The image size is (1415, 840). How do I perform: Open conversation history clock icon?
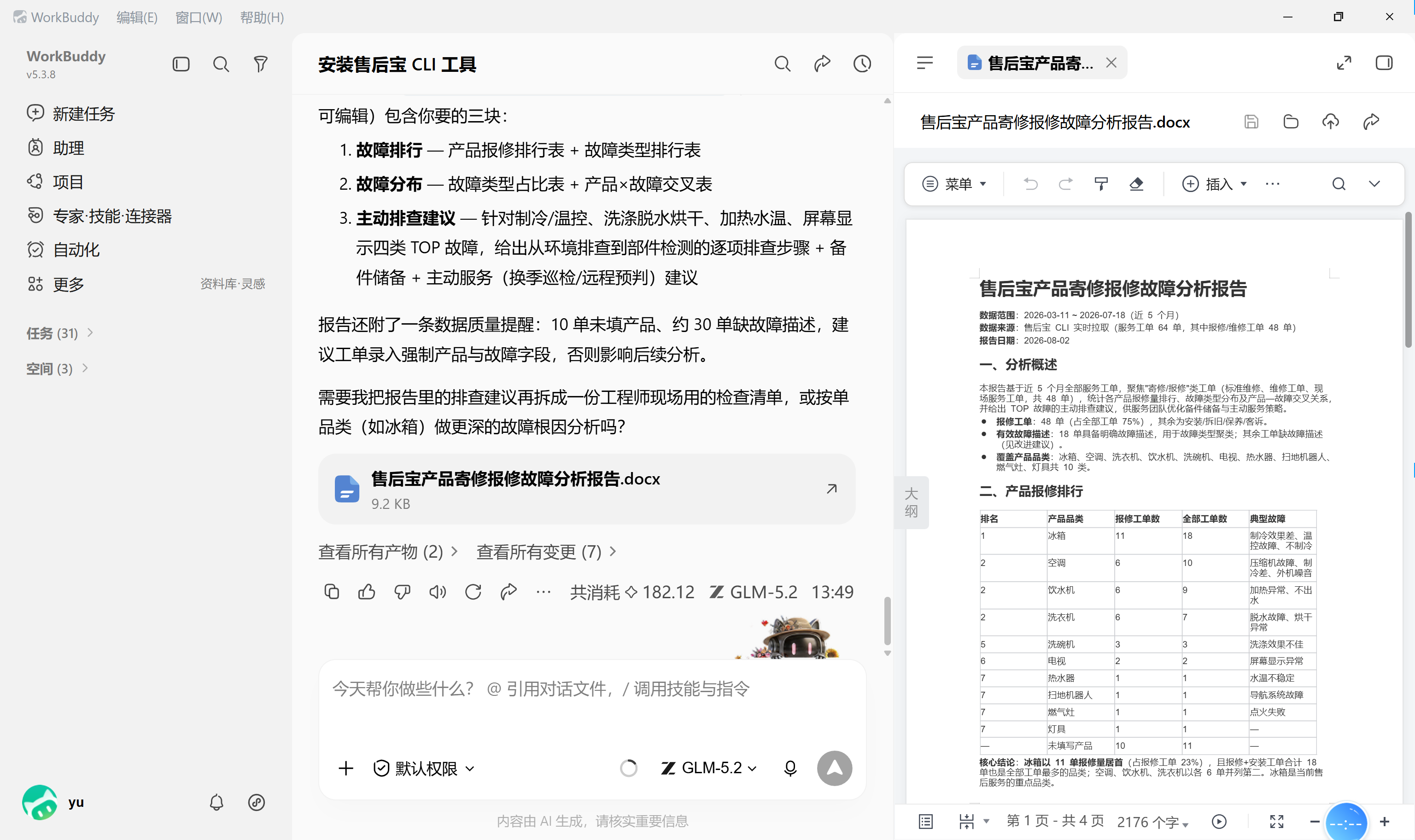pyautogui.click(x=862, y=64)
